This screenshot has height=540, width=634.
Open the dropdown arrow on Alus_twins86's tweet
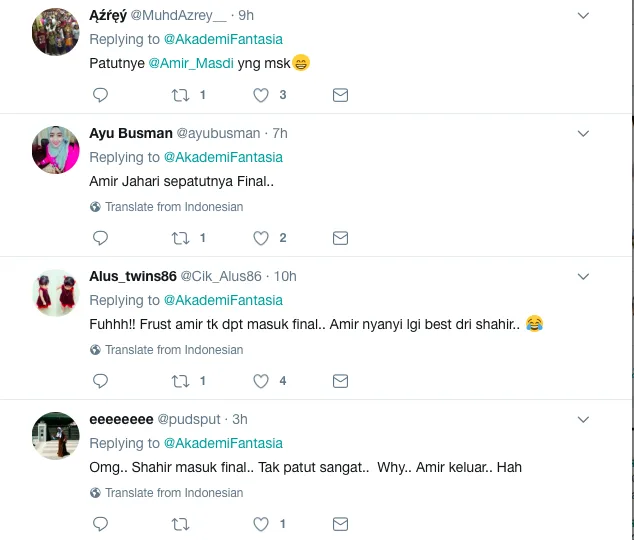tap(585, 276)
